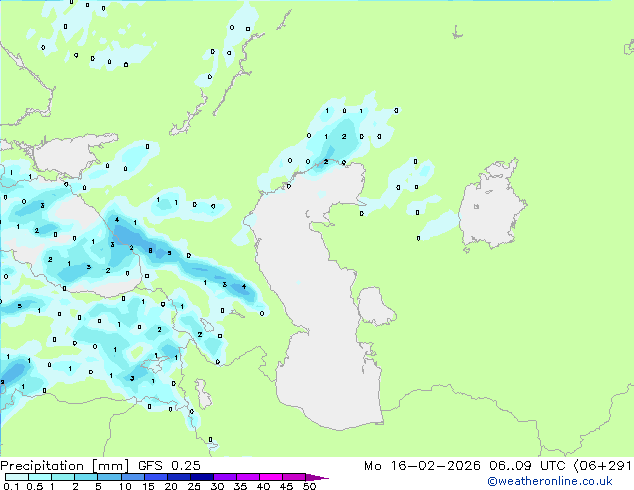Viewport: 634px width, 490px height.
Task: Click the legend label '15'
Action: click(148, 486)
